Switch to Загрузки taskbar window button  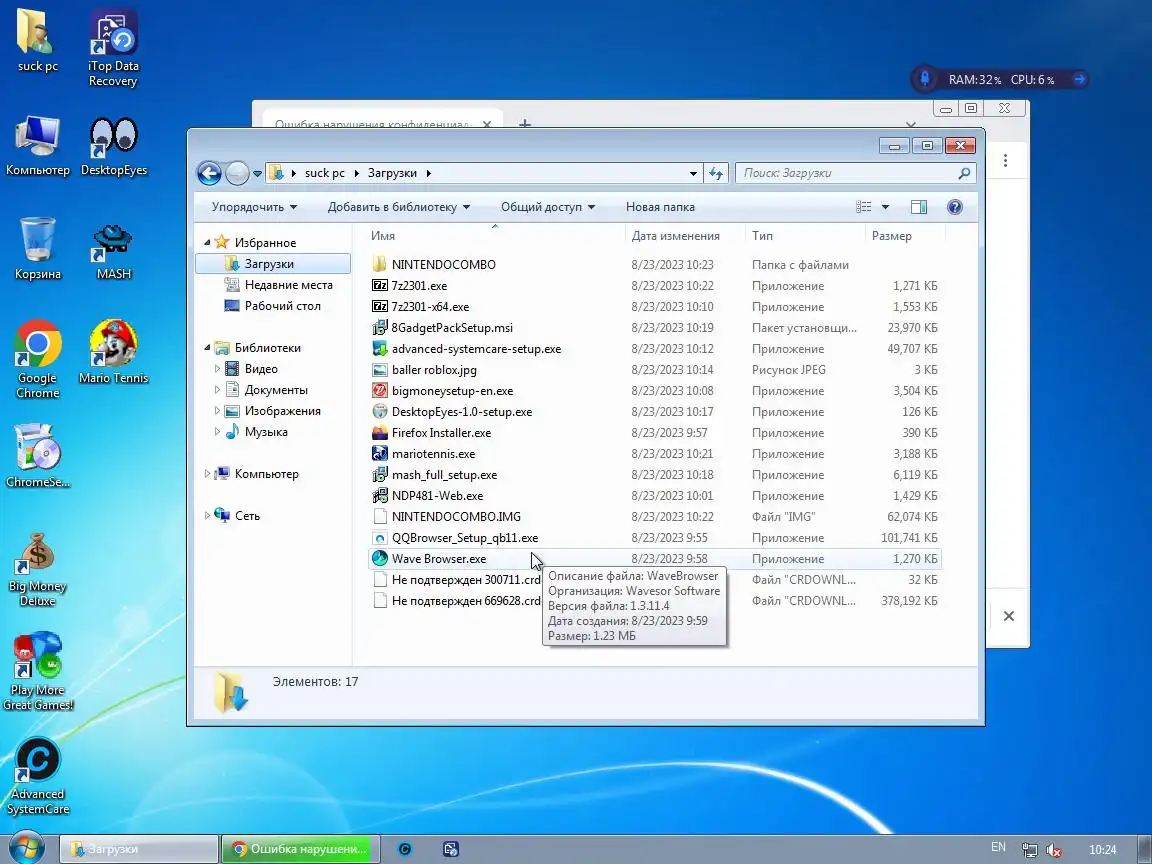click(x=138, y=849)
